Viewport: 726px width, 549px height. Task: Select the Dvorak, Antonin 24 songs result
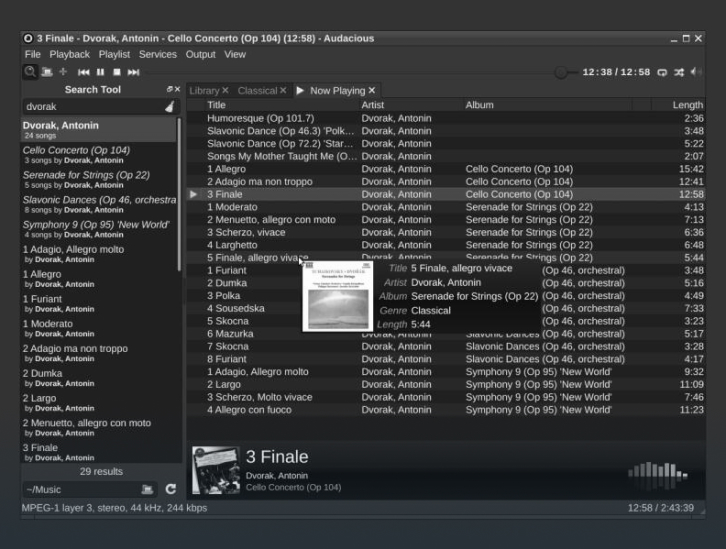pyautogui.click(x=99, y=130)
